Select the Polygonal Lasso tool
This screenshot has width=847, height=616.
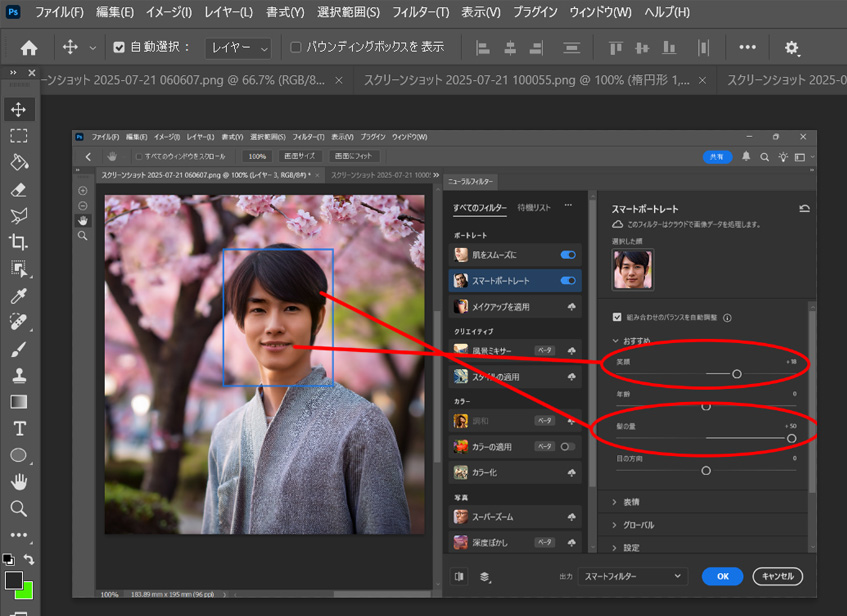(x=19, y=216)
